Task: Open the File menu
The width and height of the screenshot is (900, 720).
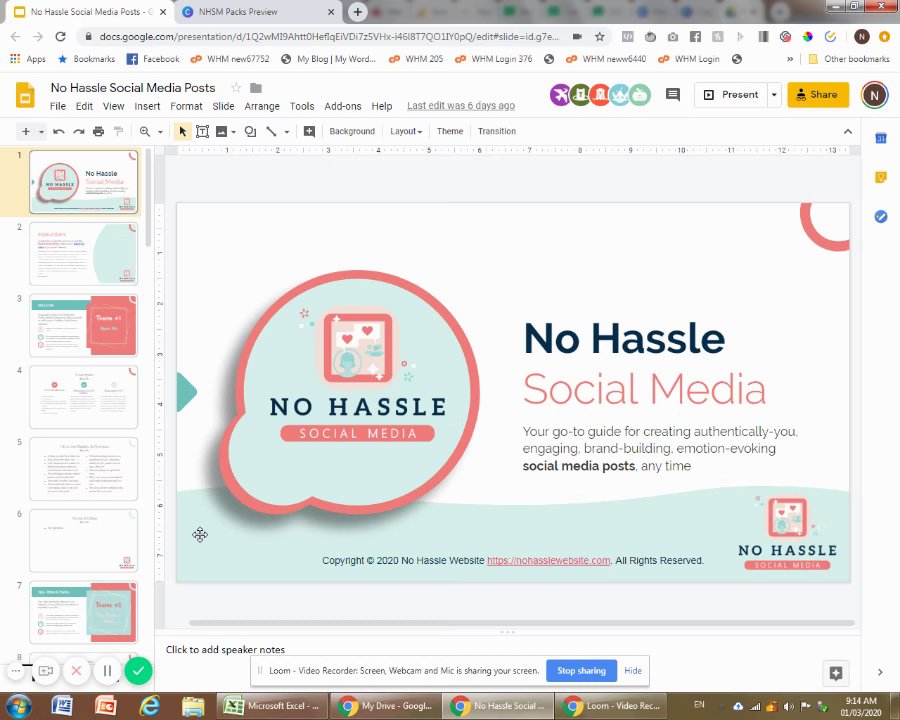Action: 57,106
